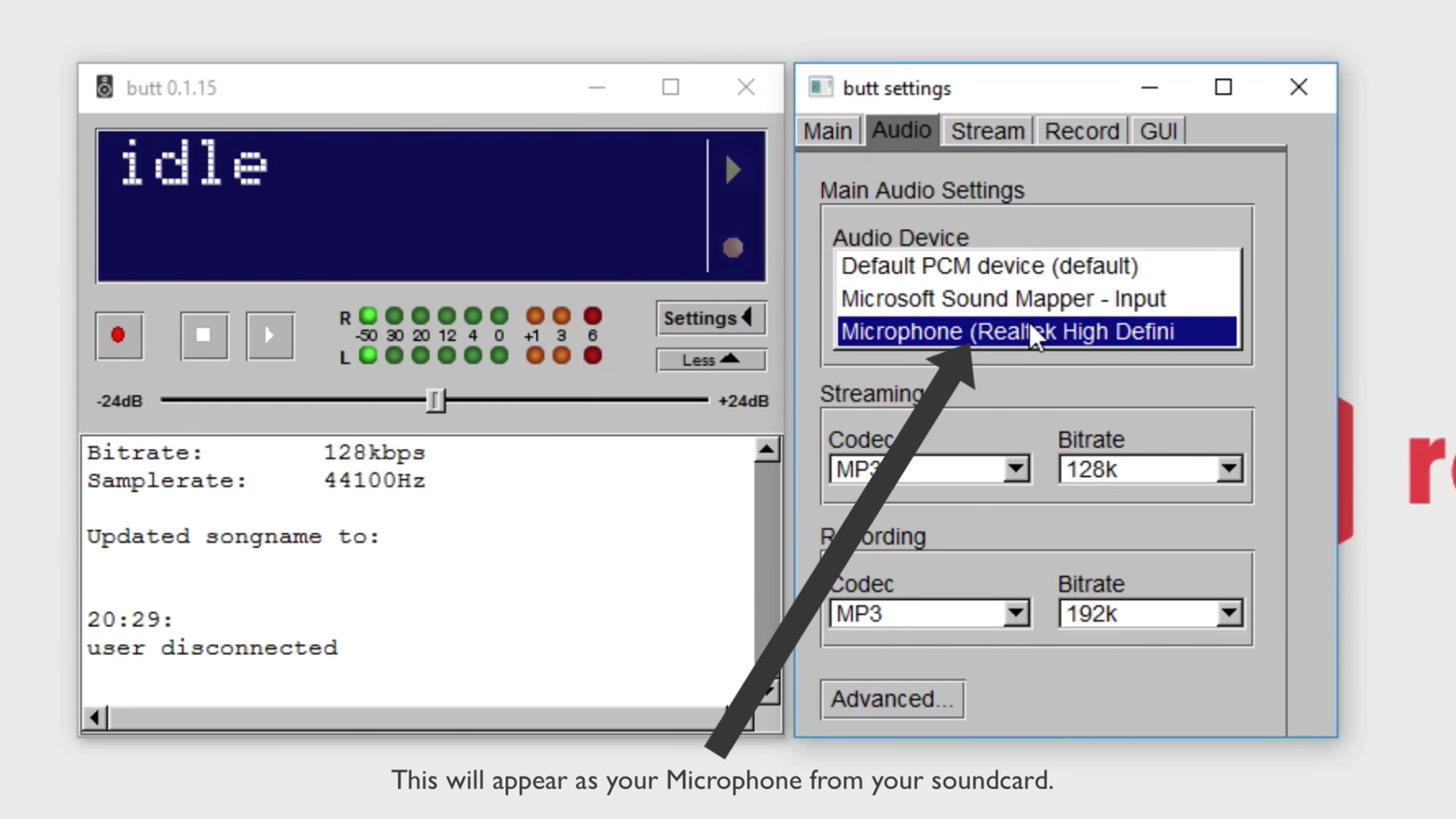The height and width of the screenshot is (819, 1456).
Task: Switch to the Stream settings tab
Action: click(988, 130)
